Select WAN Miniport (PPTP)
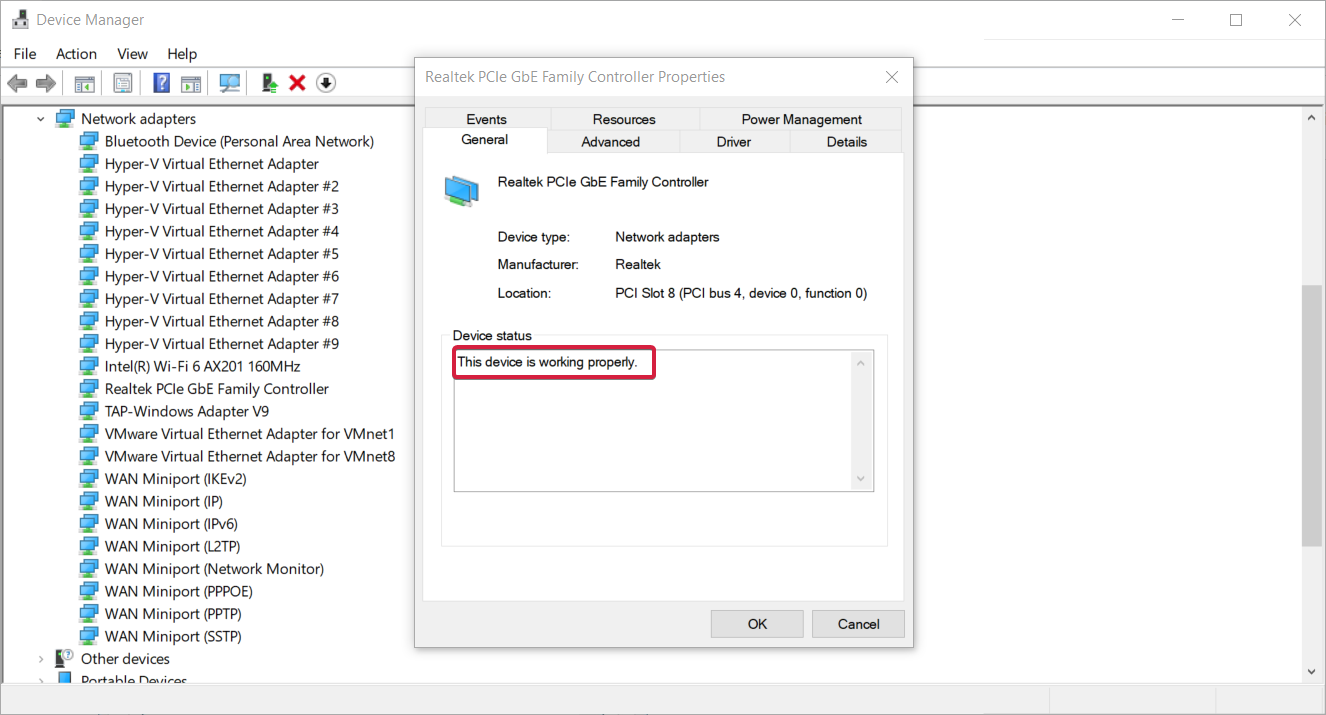Screen dimensions: 1326x715 (174, 614)
